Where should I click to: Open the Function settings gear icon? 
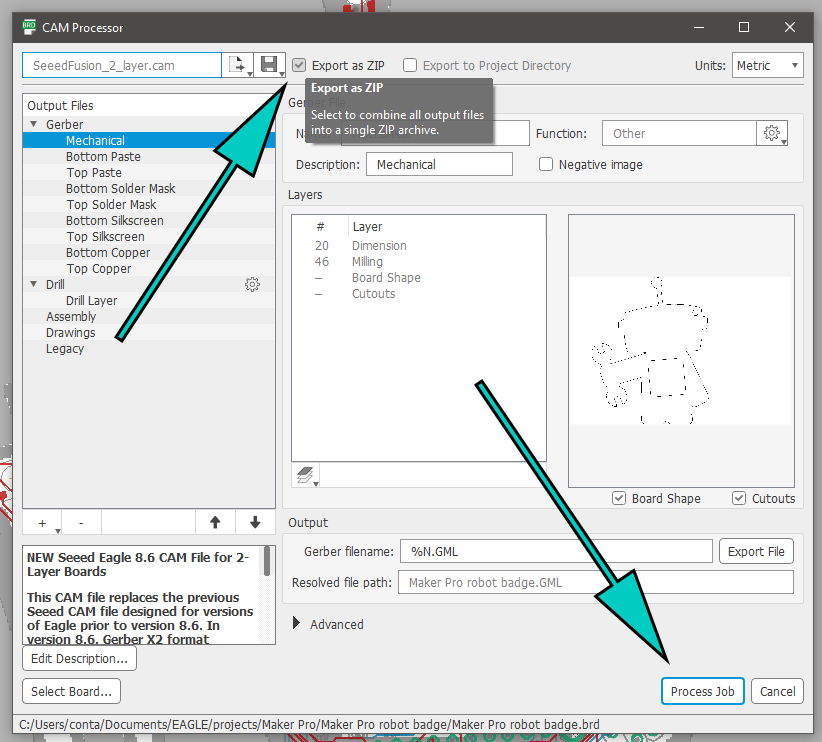point(771,133)
